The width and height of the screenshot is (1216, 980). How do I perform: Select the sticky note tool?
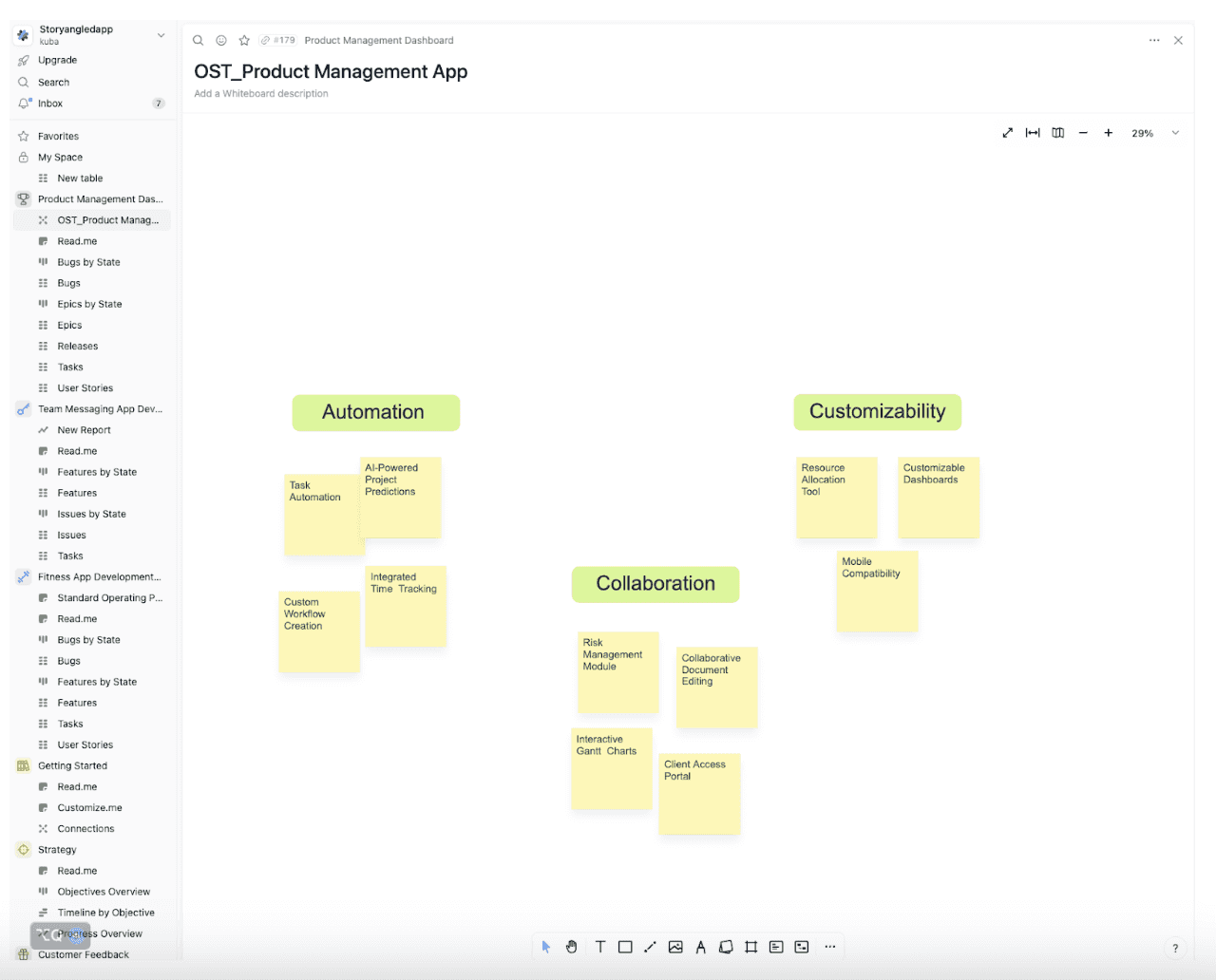tap(726, 947)
